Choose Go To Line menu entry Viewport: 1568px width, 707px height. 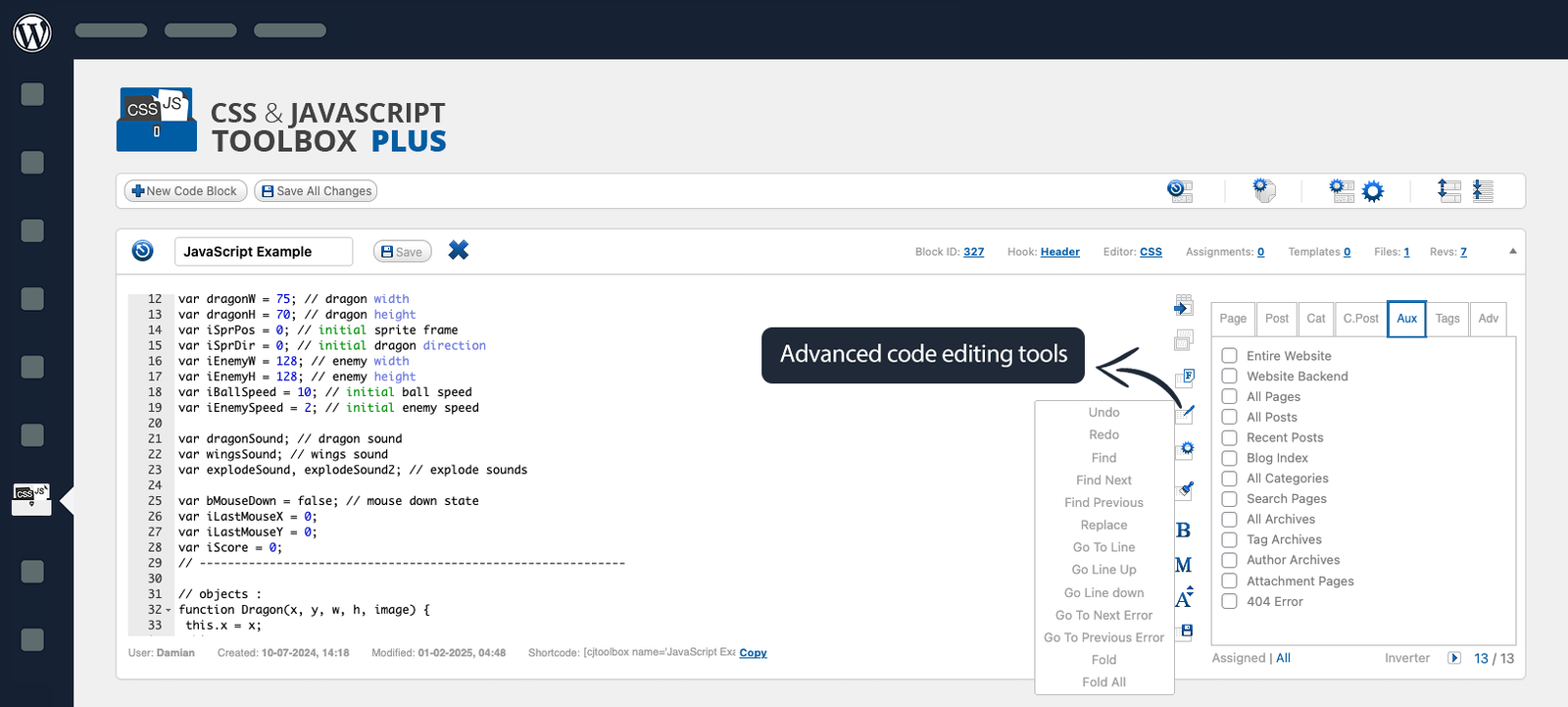click(1103, 547)
